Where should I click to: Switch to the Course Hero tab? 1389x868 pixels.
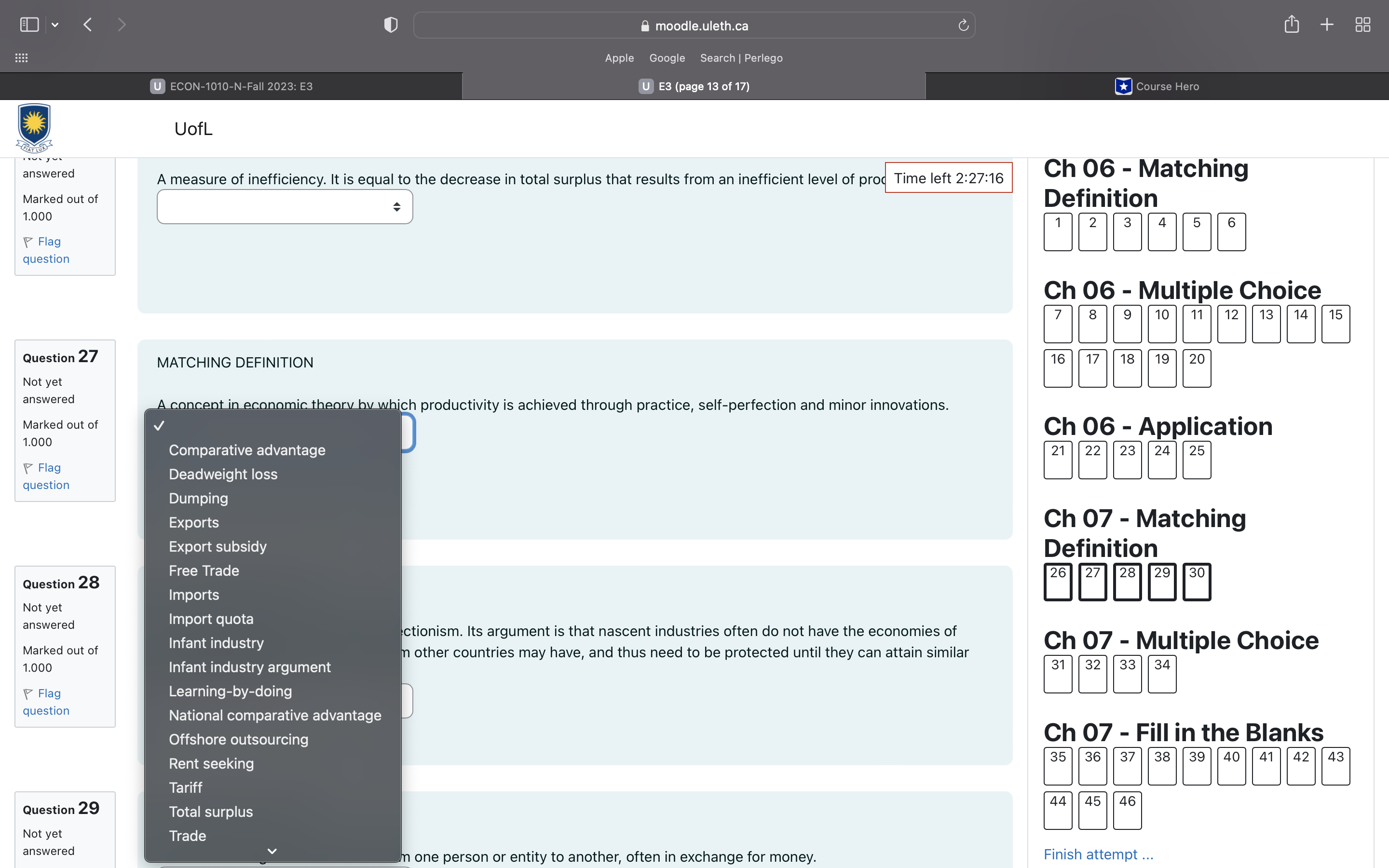pos(1157,86)
